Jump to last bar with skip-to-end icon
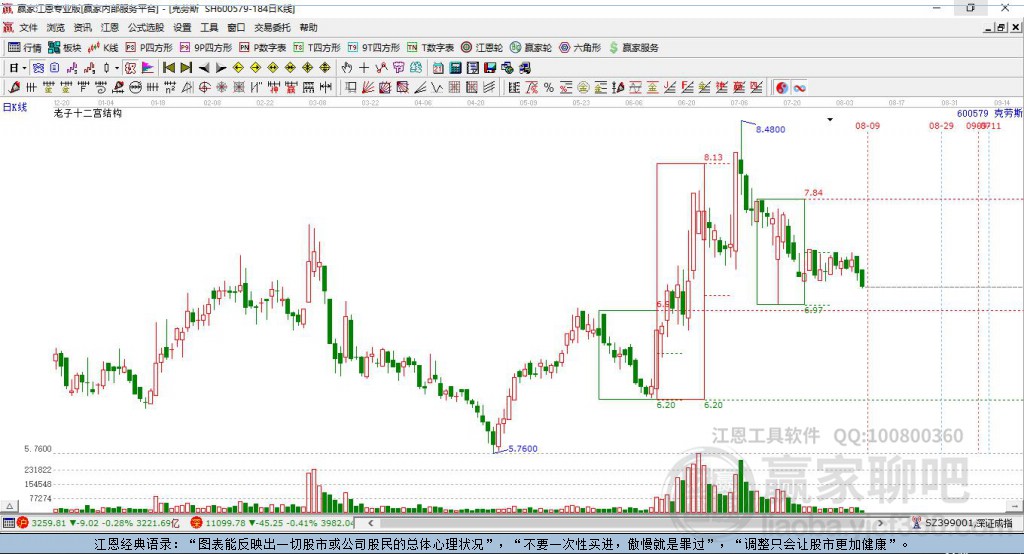Image resolution: width=1024 pixels, height=554 pixels. (x=186, y=68)
